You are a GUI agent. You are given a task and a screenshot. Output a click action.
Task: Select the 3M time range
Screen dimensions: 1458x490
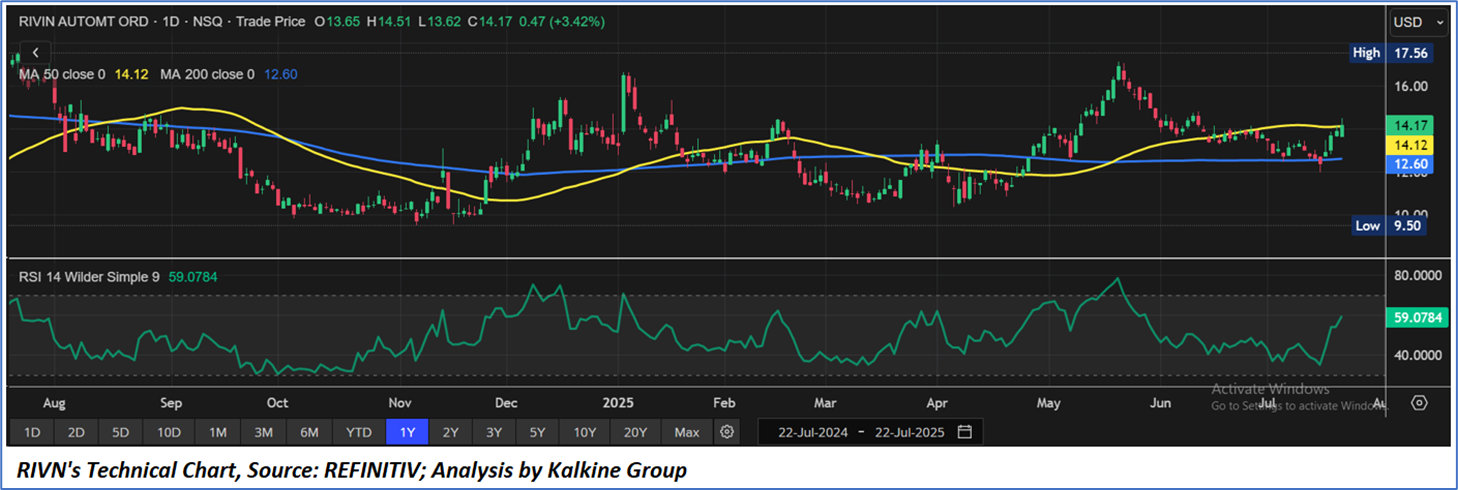(x=263, y=432)
